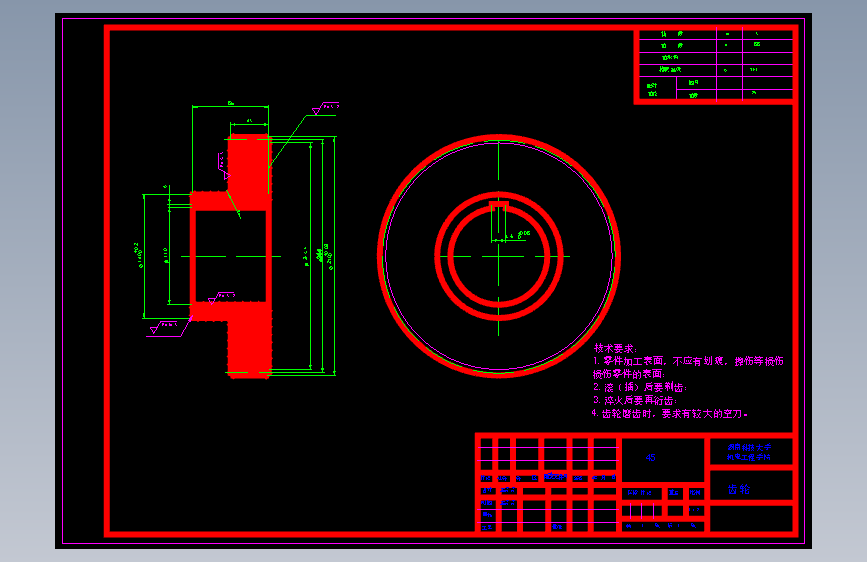
Task: Select the material value 45 in title block
Action: (650, 457)
